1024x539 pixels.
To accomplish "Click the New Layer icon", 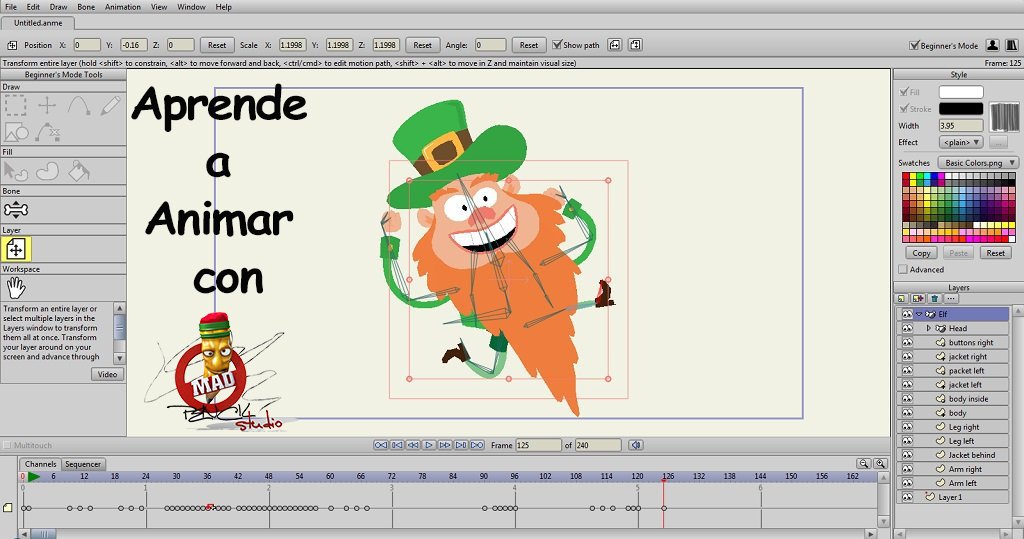I will [x=902, y=299].
